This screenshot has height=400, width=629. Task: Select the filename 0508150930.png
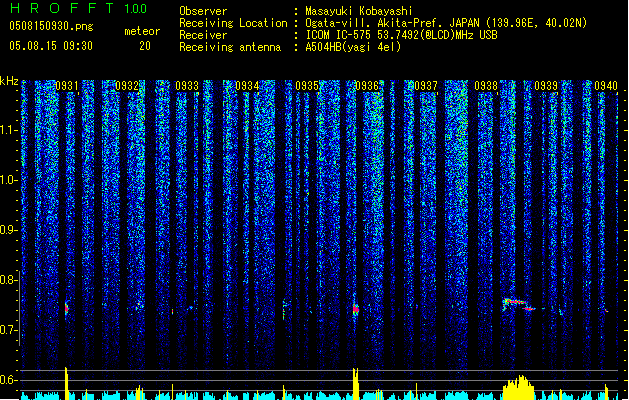(x=51, y=26)
